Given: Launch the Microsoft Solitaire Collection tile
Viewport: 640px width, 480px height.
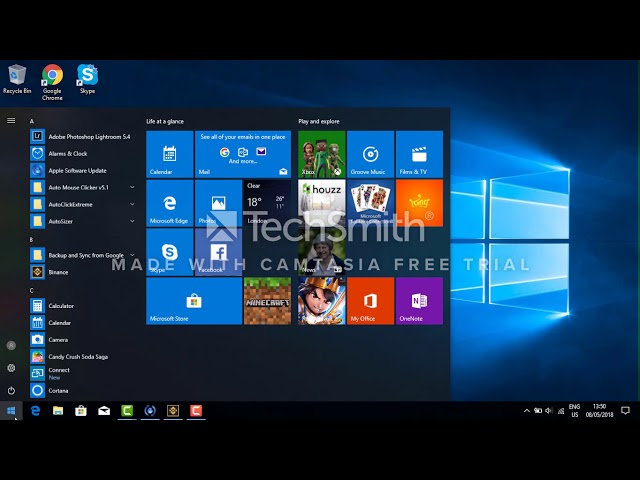Looking at the screenshot, I should [x=371, y=203].
